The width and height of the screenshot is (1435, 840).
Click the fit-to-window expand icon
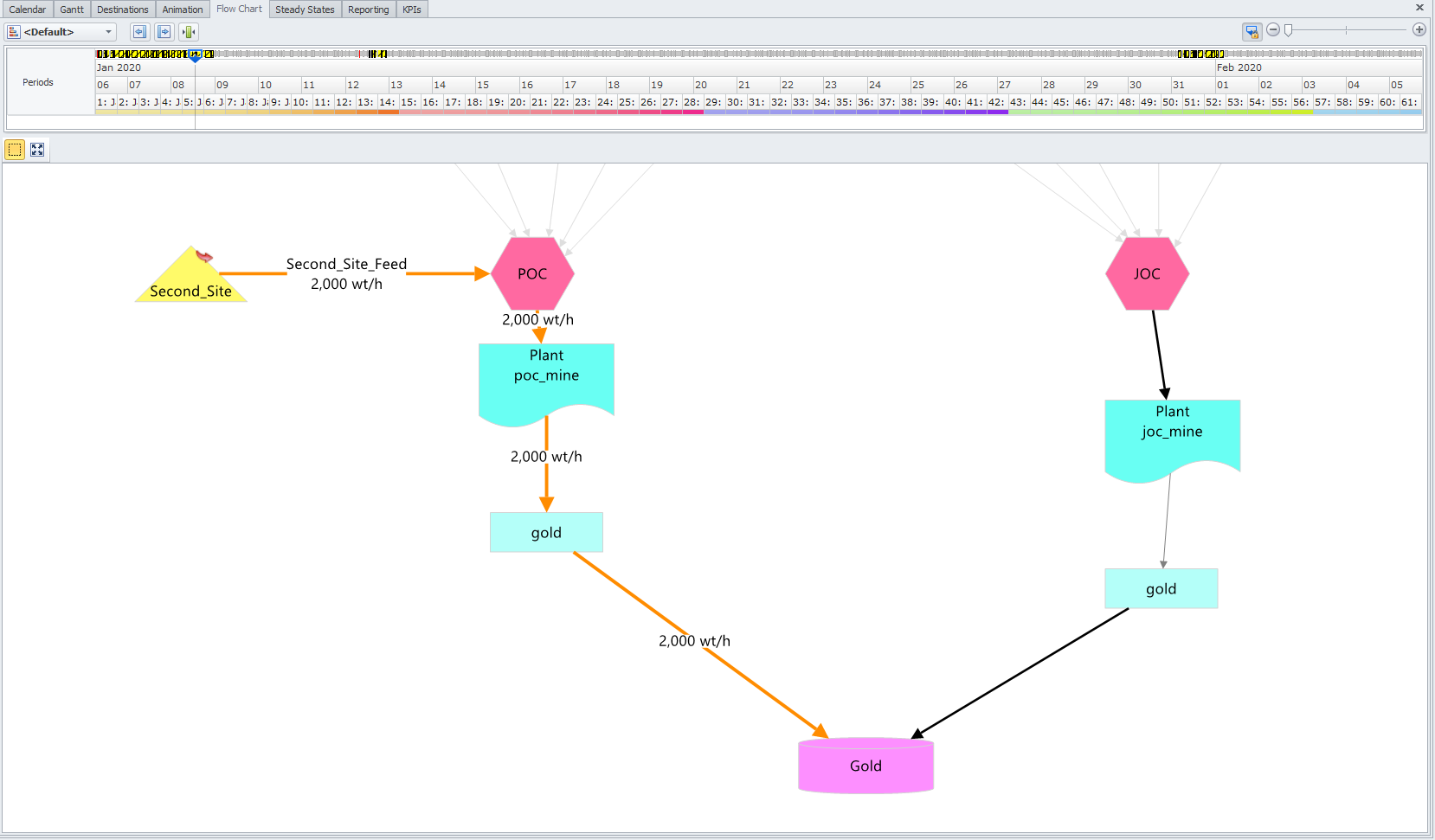[x=37, y=150]
